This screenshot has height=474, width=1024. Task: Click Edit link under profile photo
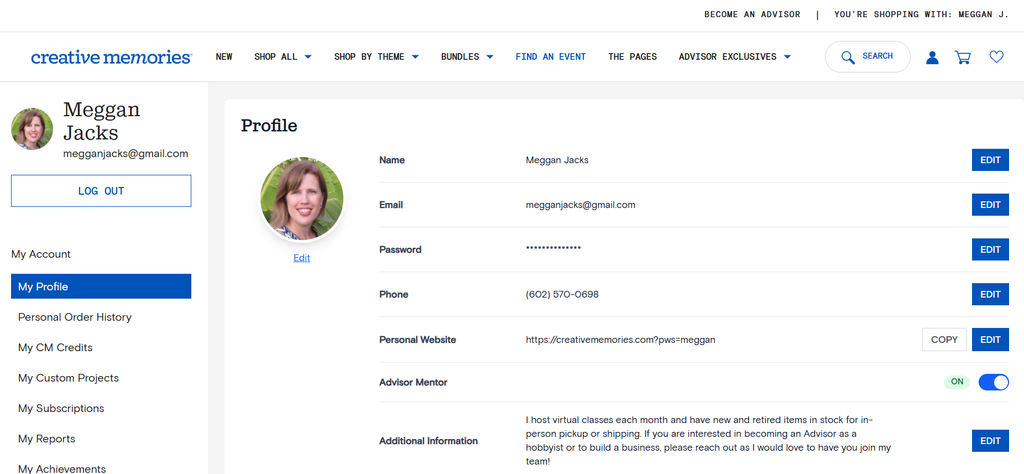click(302, 258)
